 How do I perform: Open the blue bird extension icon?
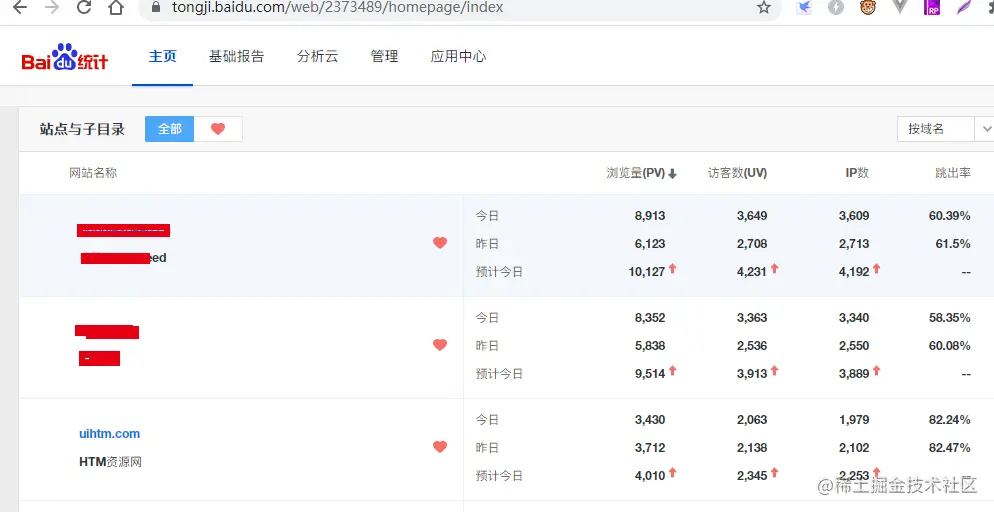pos(804,8)
